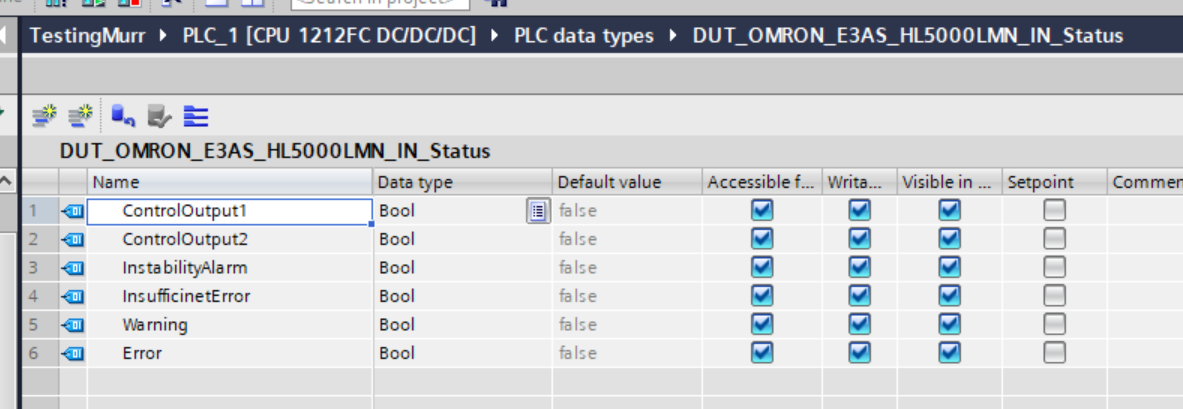Viewport: 1183px width, 409px height.
Task: Click the tag icon of InsufficinetError row
Action: point(73,297)
